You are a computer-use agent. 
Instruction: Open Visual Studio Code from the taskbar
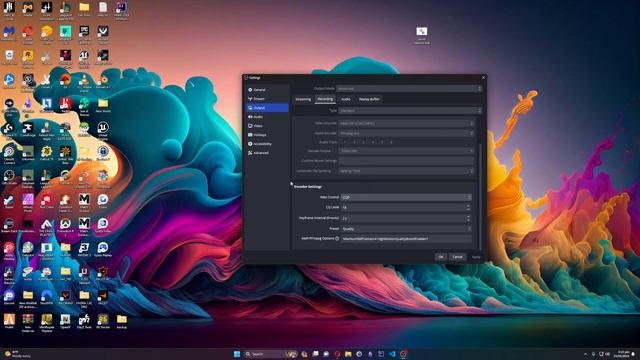click(x=392, y=354)
